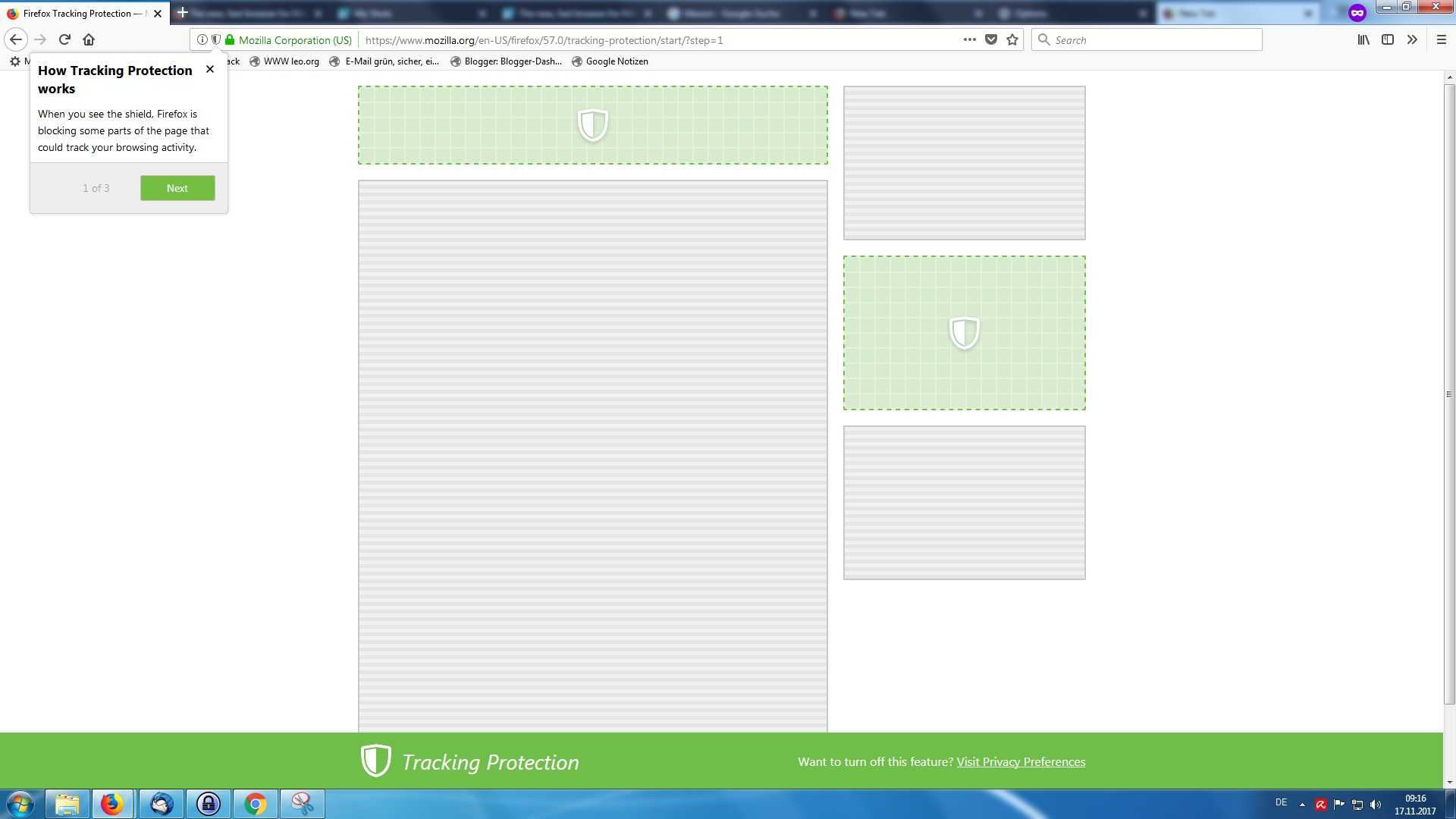Click the Firefox shield tracking protection icon

tap(215, 40)
